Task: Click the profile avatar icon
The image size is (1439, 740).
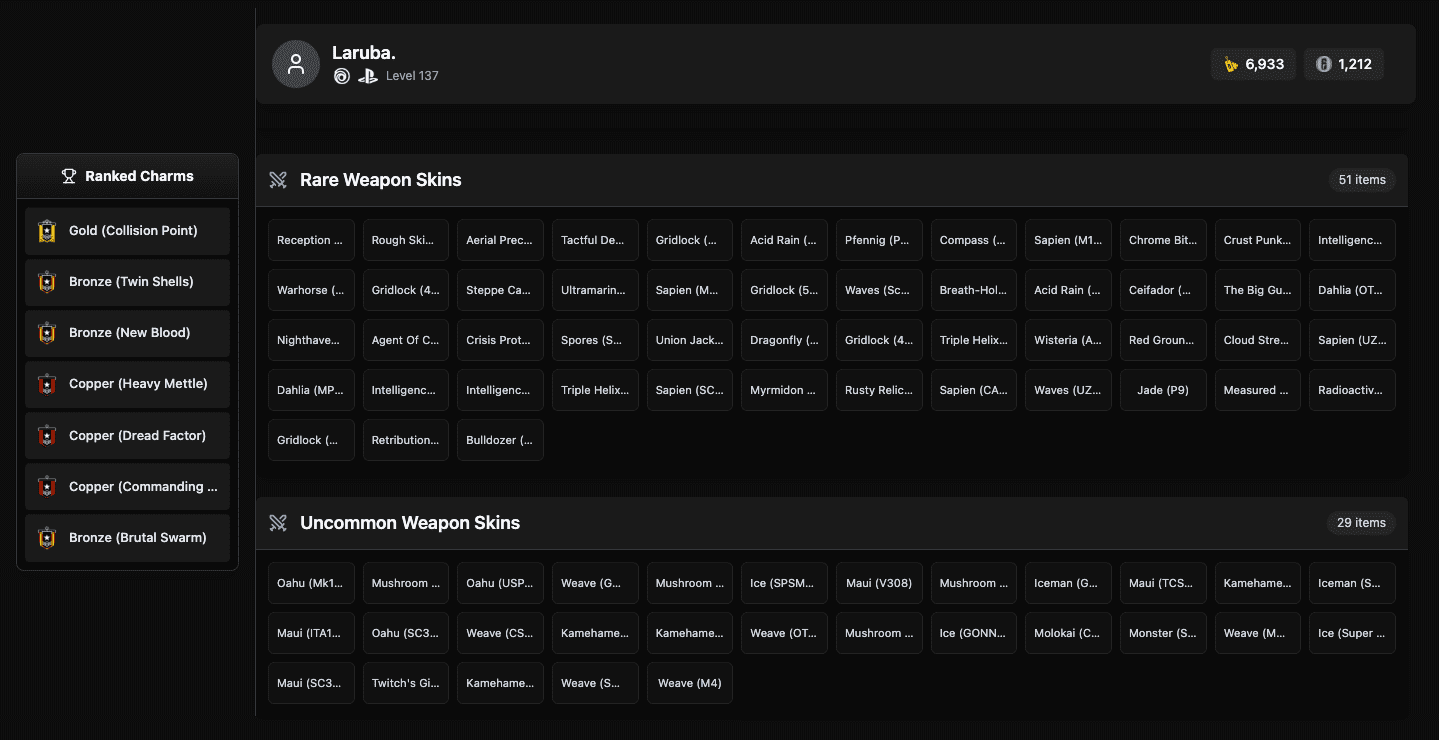Action: pos(295,64)
